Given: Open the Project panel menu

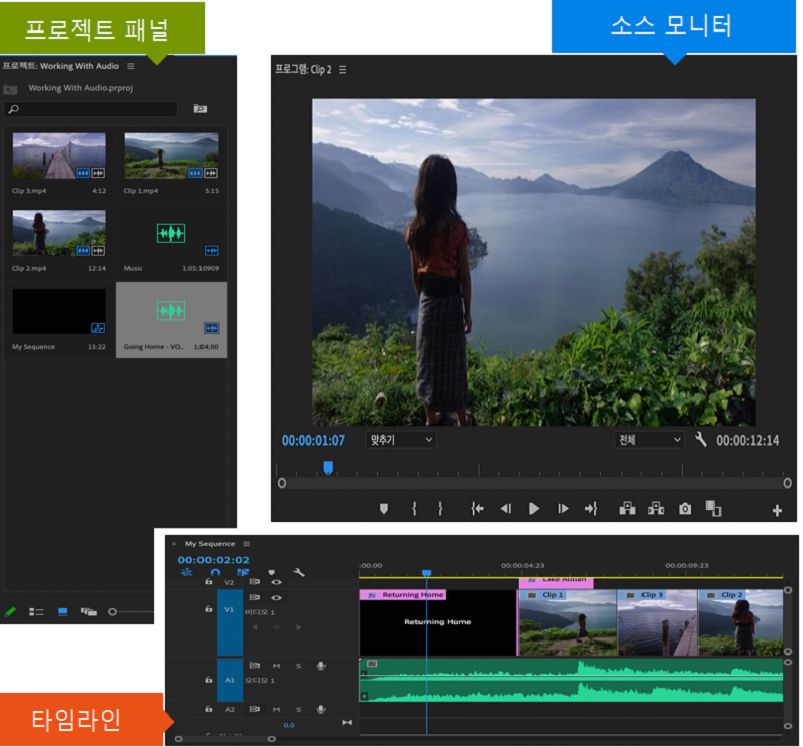Looking at the screenshot, I should click(x=131, y=66).
